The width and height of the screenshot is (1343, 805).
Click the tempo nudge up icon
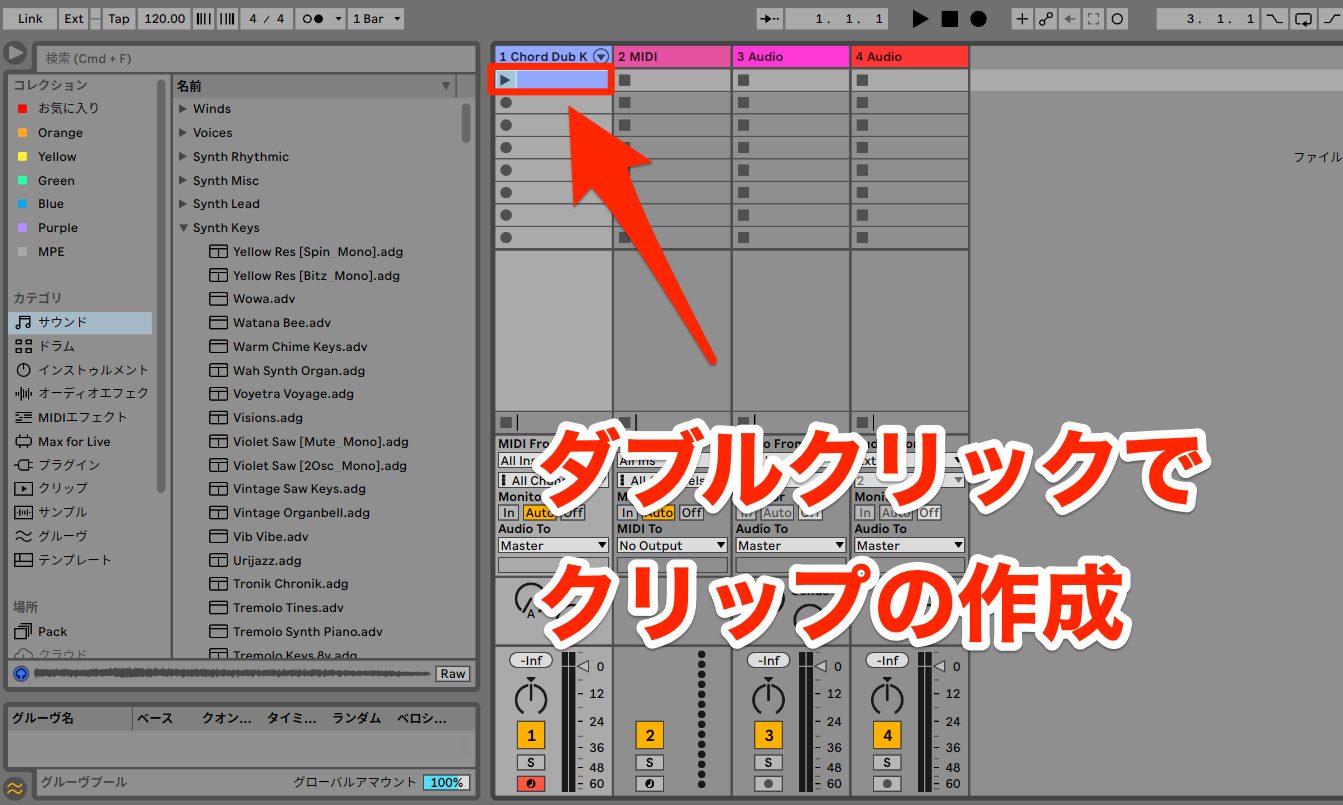(x=227, y=19)
